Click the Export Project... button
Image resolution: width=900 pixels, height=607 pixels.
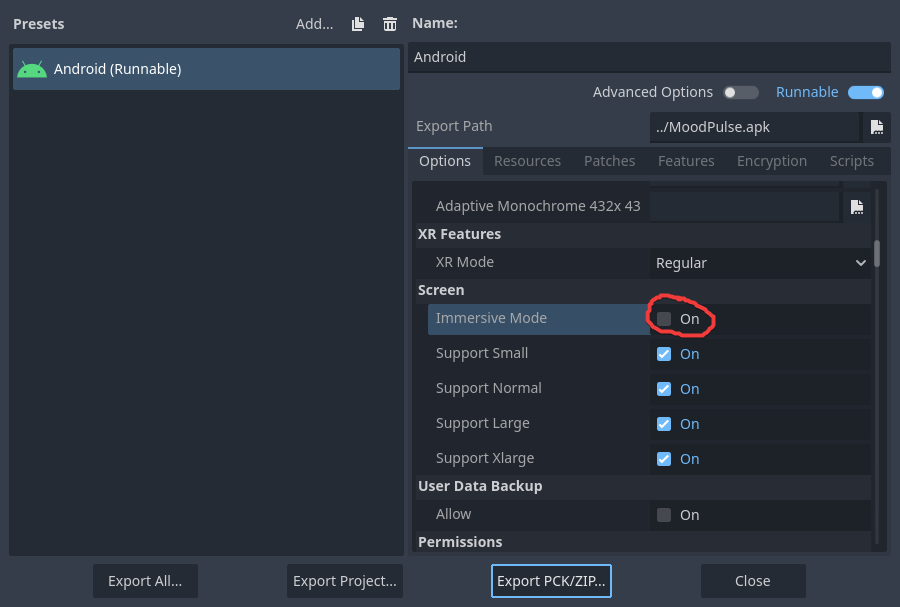[x=345, y=581]
